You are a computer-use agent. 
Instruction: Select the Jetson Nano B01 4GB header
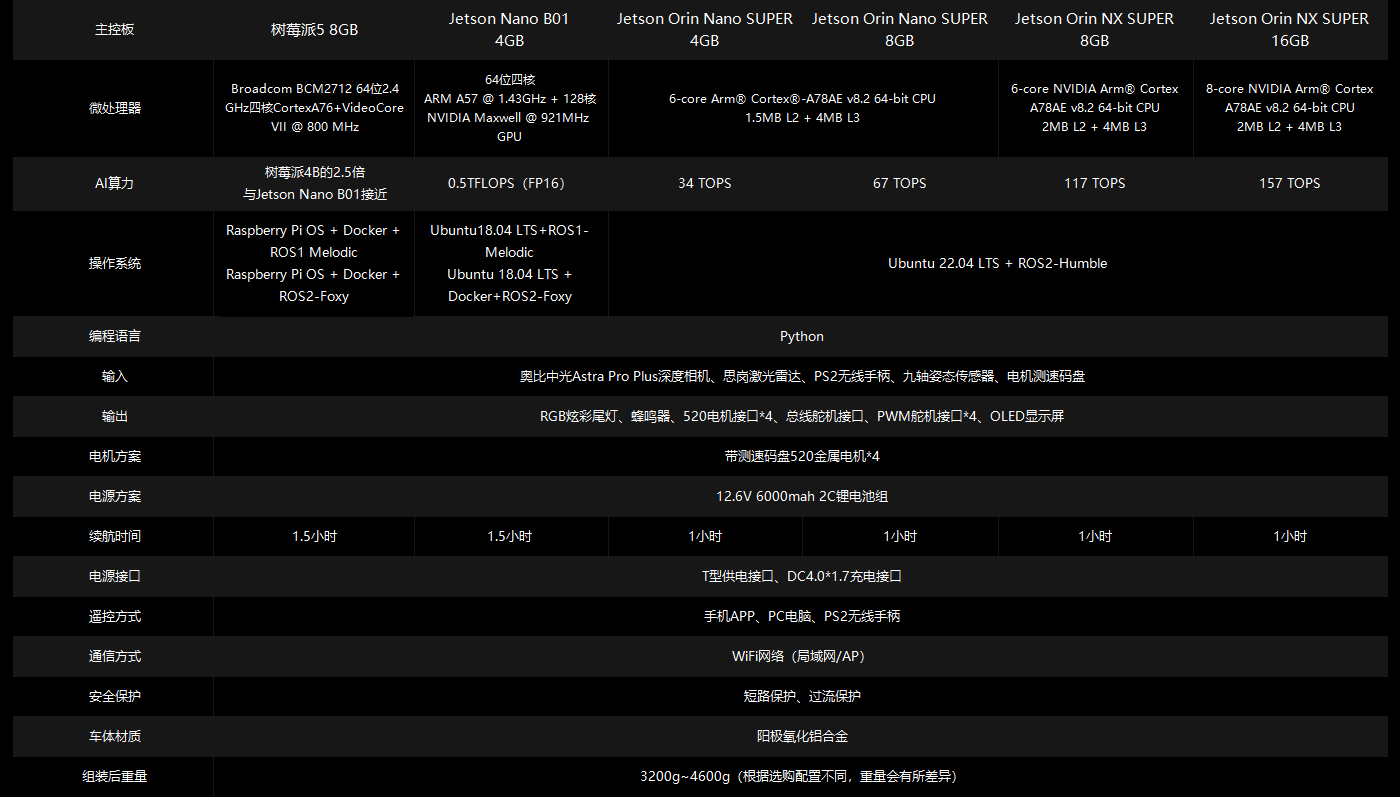click(509, 30)
